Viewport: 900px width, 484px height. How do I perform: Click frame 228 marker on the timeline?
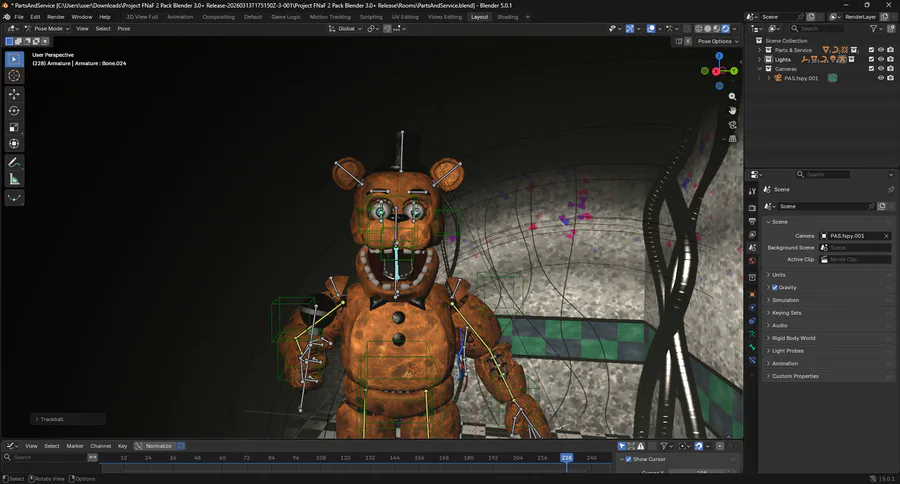(567, 458)
